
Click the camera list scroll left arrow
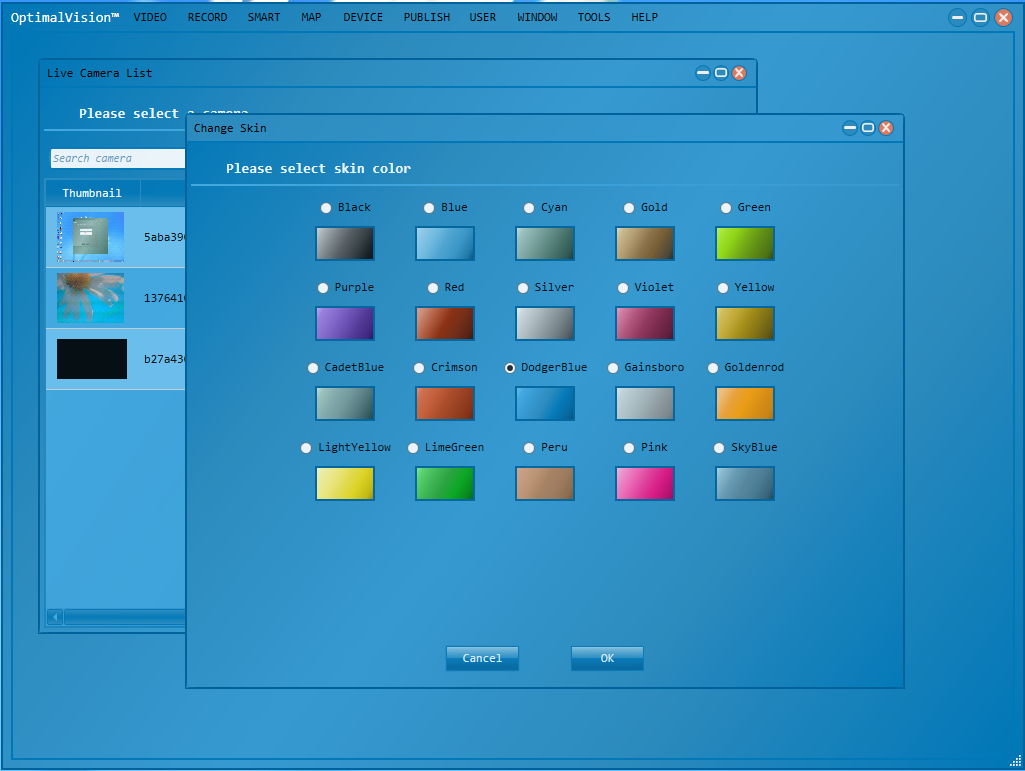point(55,617)
